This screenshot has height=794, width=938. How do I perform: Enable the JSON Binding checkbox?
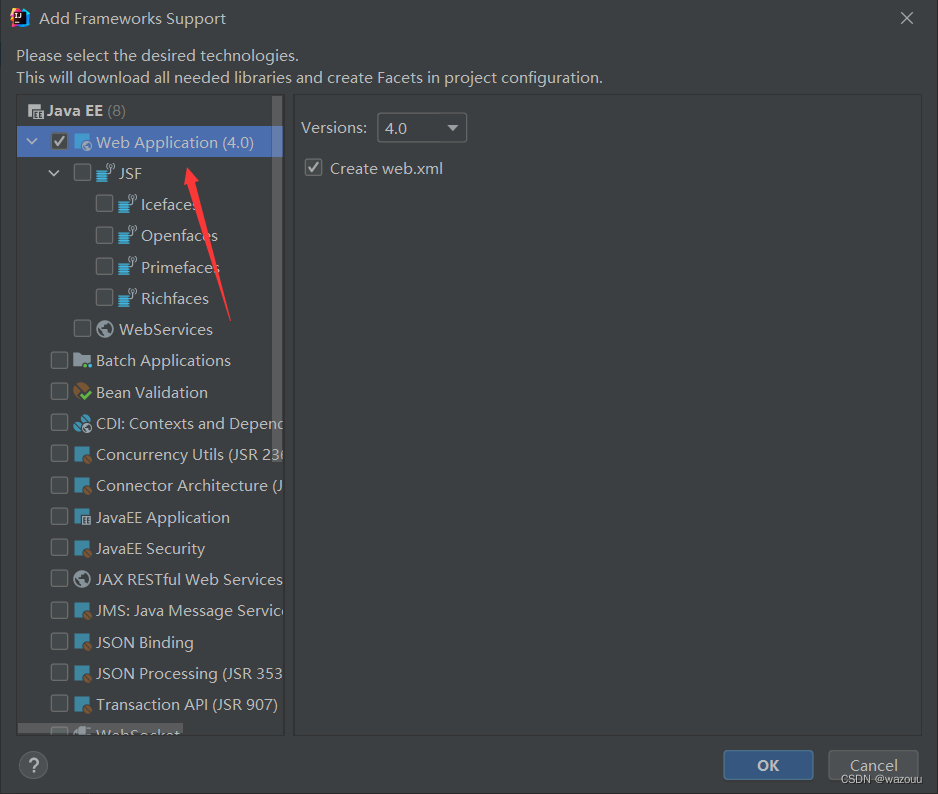(x=59, y=641)
